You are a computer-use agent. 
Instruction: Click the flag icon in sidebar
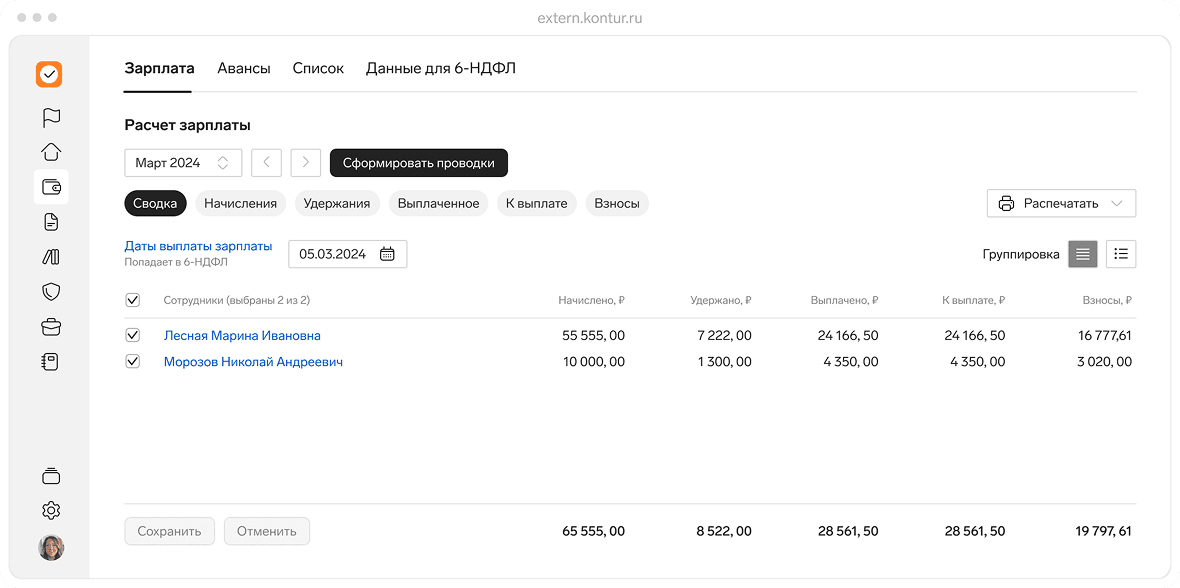51,118
